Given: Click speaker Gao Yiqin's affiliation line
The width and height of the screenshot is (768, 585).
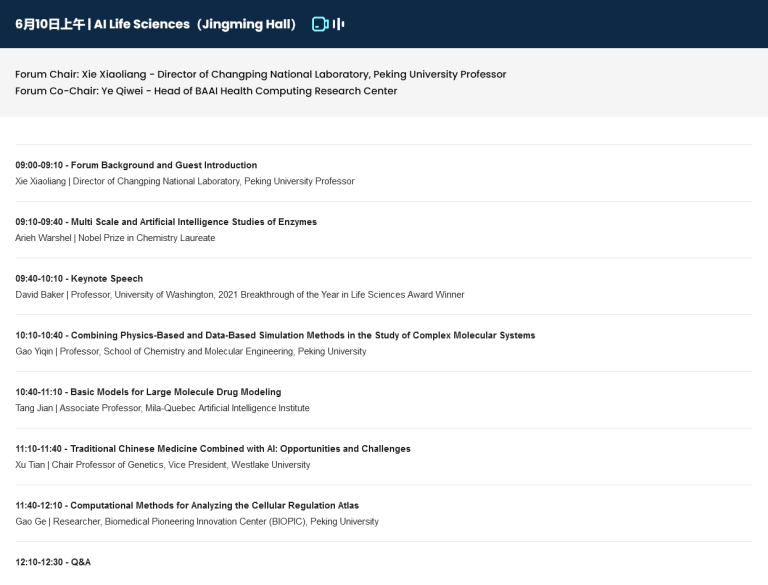Looking at the screenshot, I should (x=191, y=352).
